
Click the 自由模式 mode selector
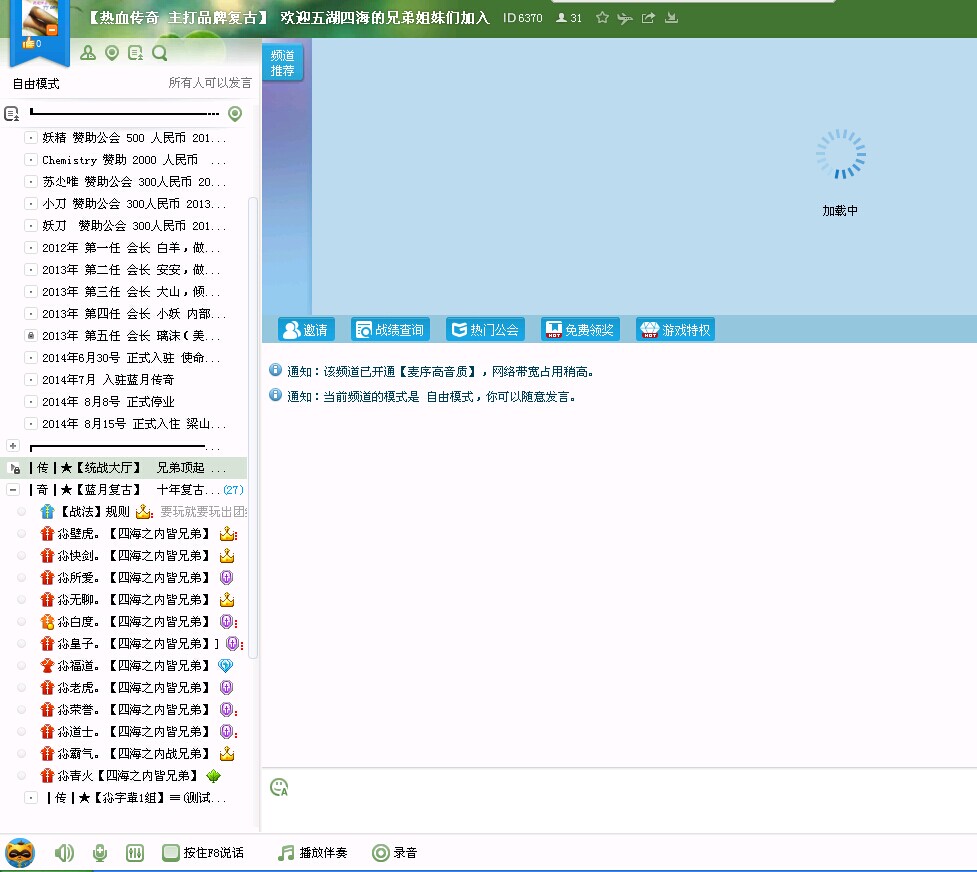(x=36, y=83)
